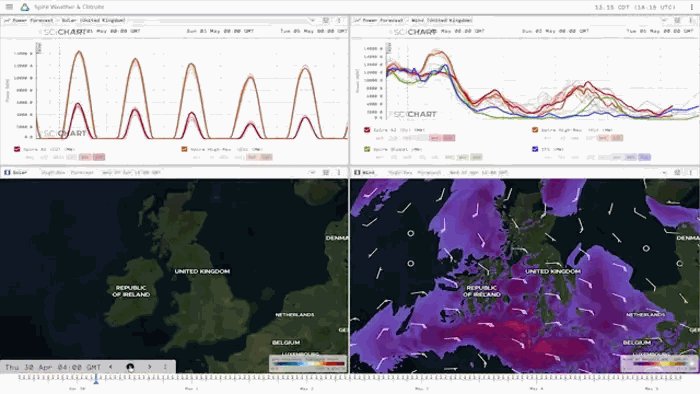Viewport: 700px width, 394px height.
Task: Click United Kingdom label on wind map
Action: 553,271
